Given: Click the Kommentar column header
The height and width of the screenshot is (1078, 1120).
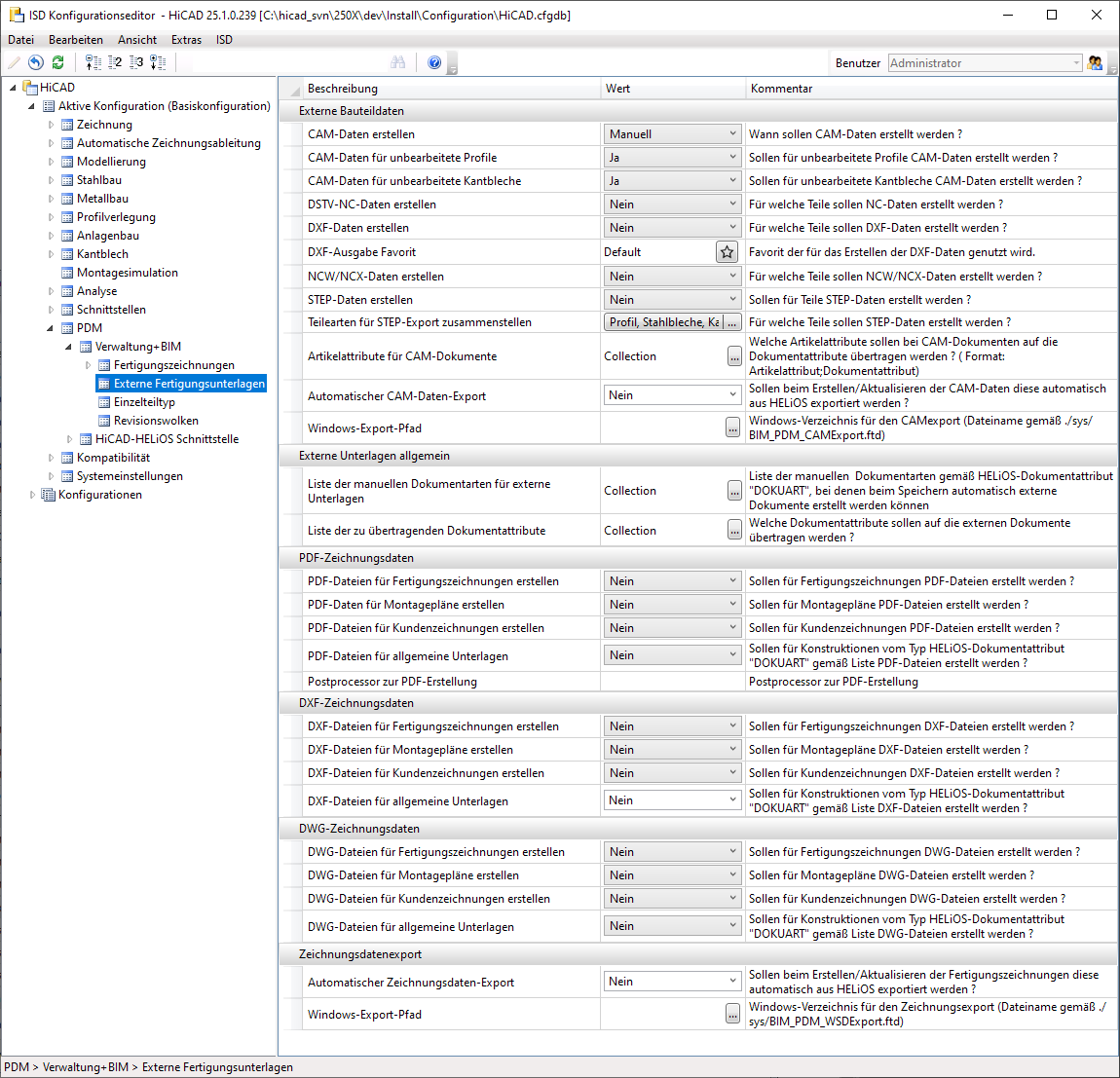Looking at the screenshot, I should 931,89.
